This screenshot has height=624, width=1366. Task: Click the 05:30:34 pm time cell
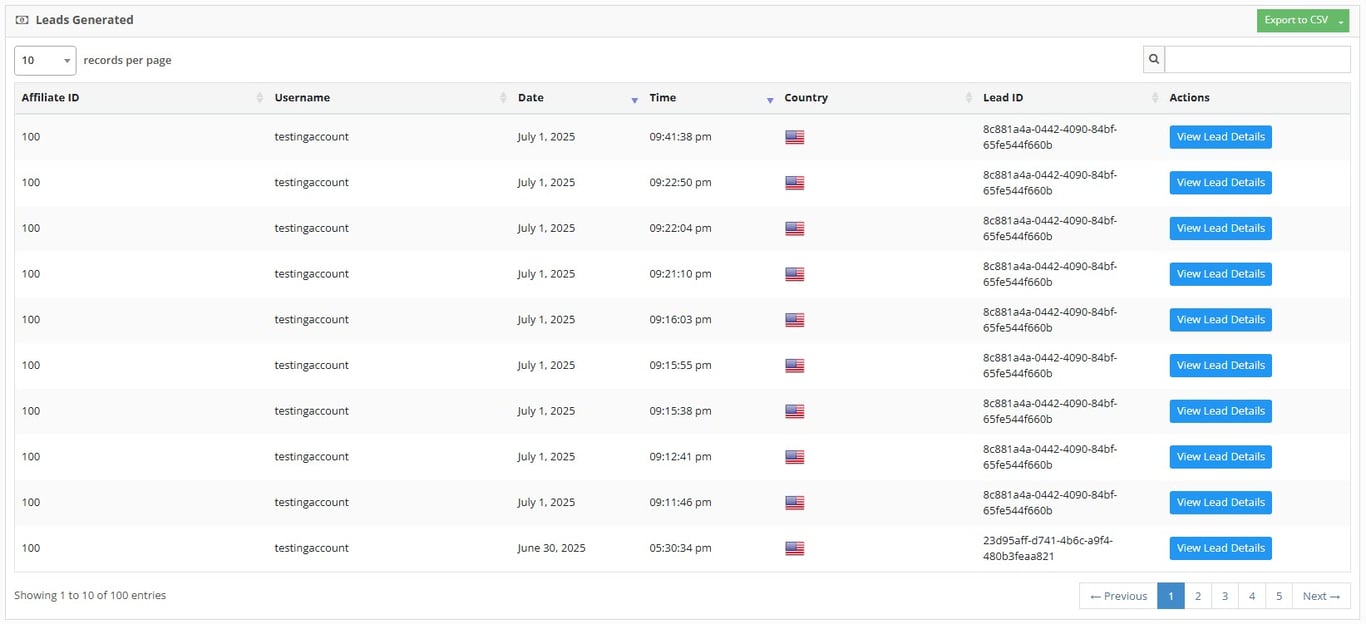(x=680, y=548)
